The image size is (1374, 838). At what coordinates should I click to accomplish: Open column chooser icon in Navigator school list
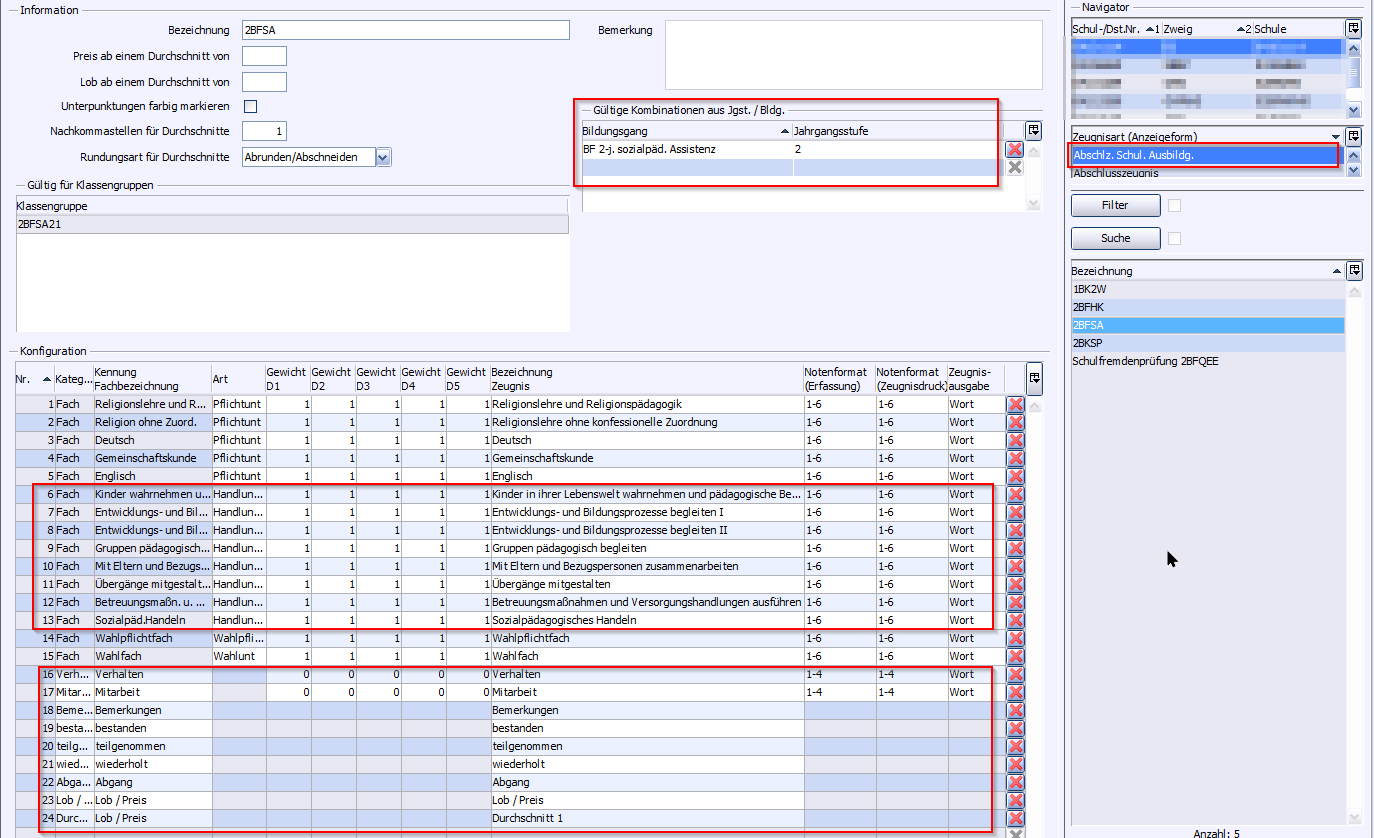(x=1353, y=29)
